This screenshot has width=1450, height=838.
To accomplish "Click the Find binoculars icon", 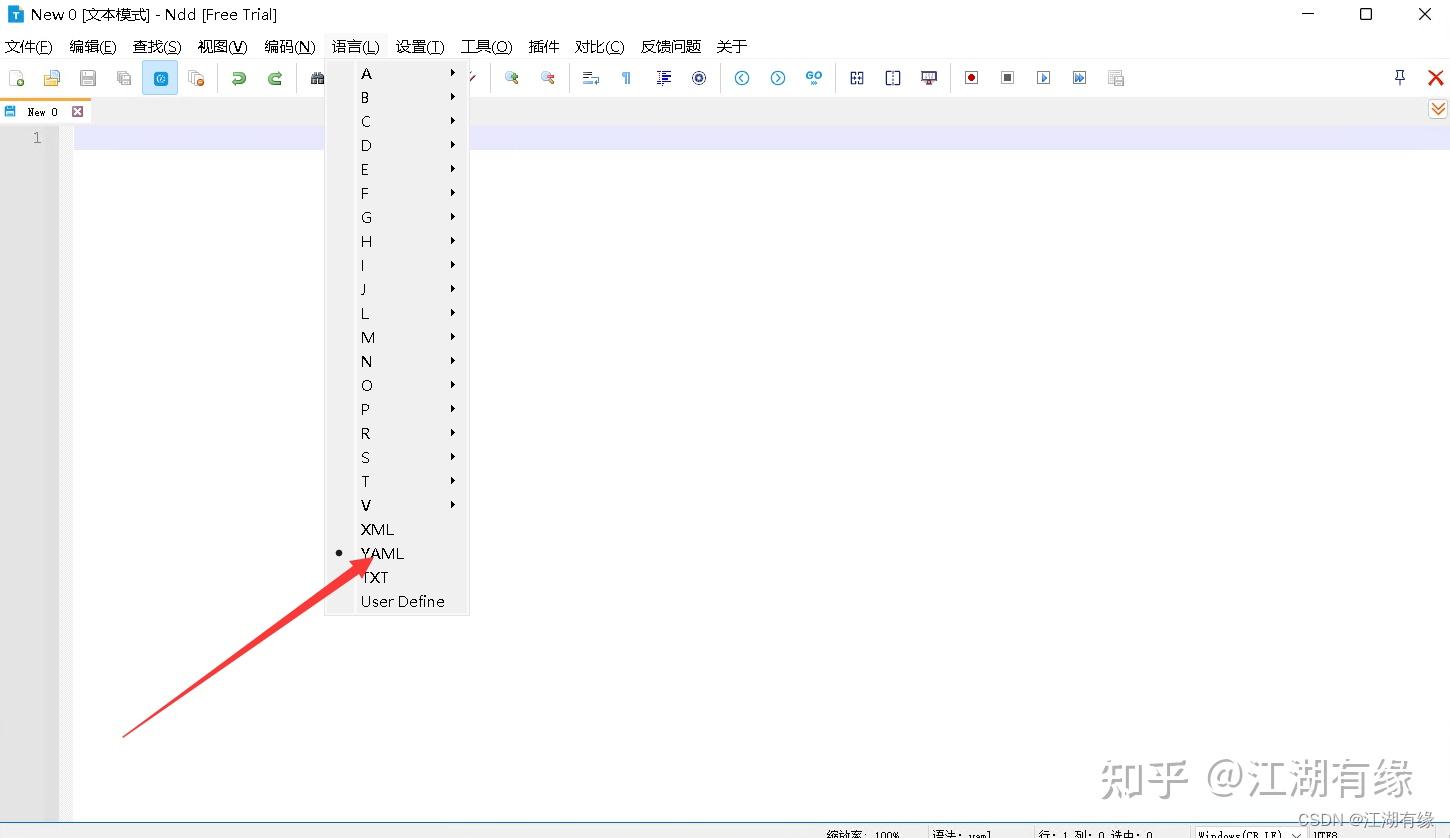I will pos(318,77).
